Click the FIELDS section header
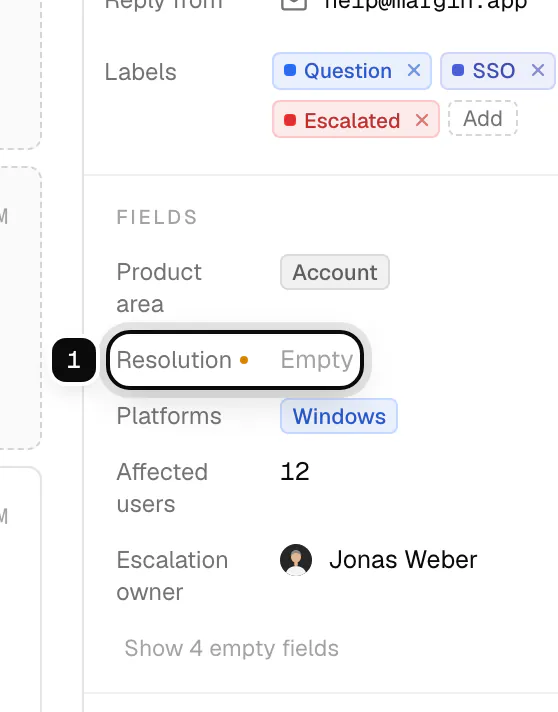Screen dimensions: 558x712 point(157,217)
